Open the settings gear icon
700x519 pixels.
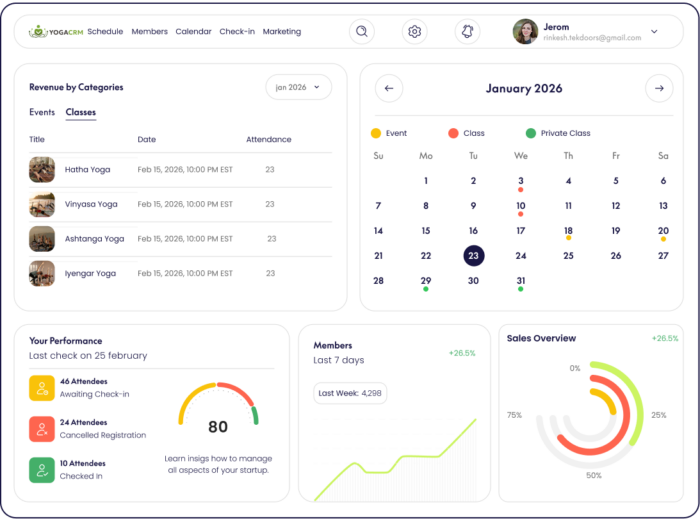tap(414, 31)
